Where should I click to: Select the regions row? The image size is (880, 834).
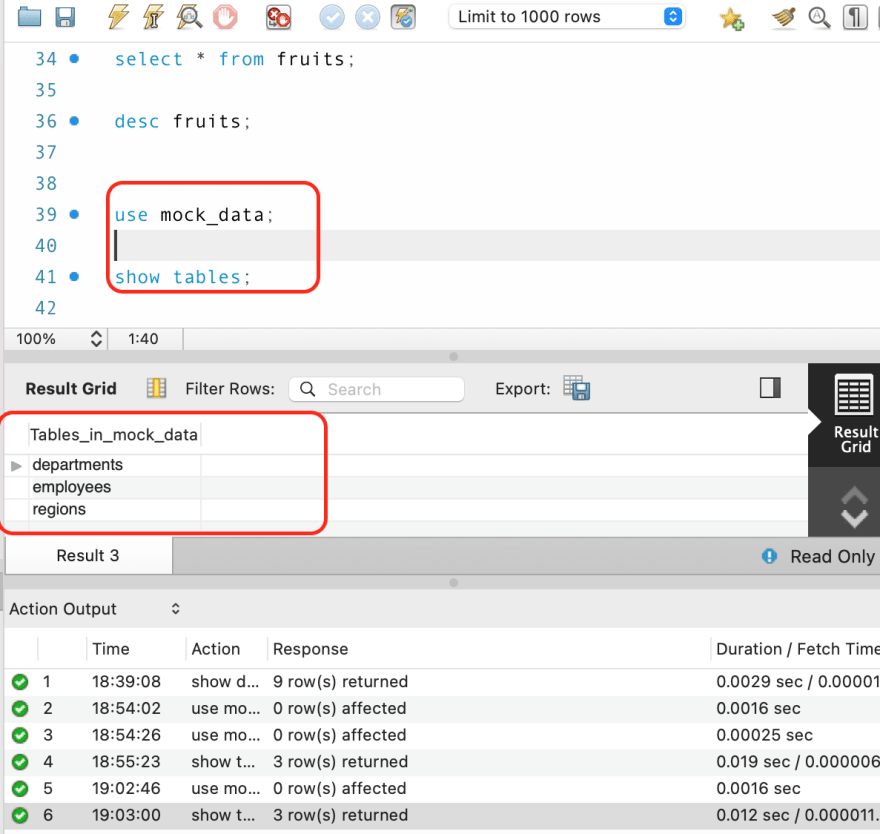(x=114, y=510)
